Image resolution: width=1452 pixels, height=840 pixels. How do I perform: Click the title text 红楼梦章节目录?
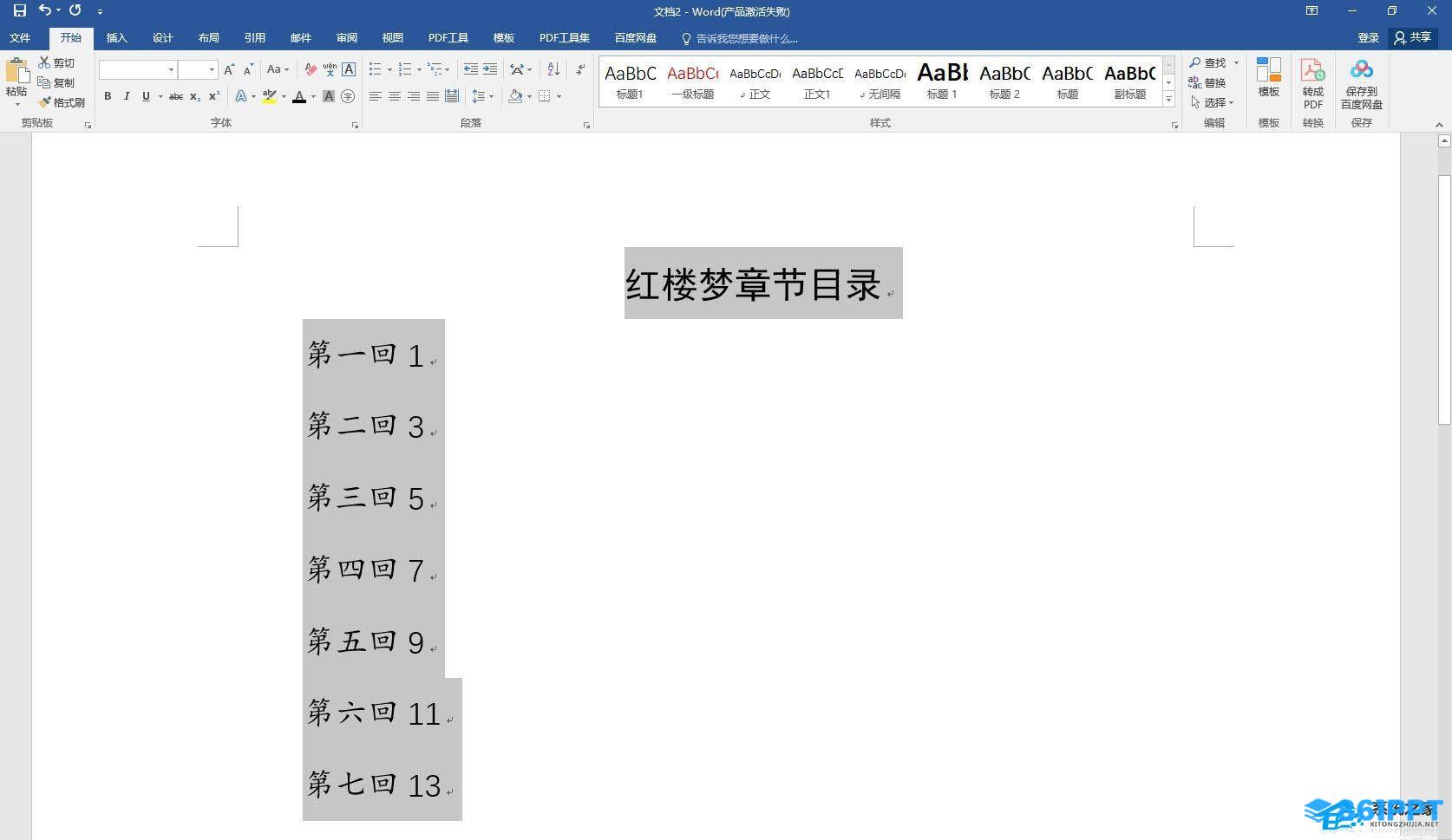click(753, 284)
